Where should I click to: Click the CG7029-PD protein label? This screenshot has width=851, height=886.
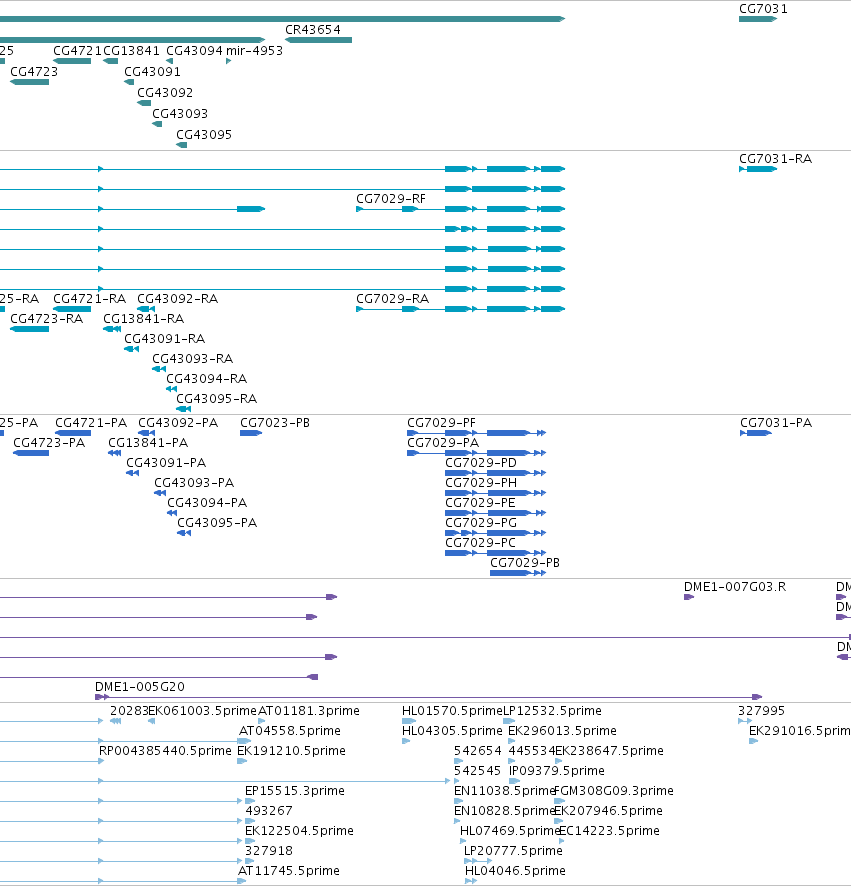(481, 463)
